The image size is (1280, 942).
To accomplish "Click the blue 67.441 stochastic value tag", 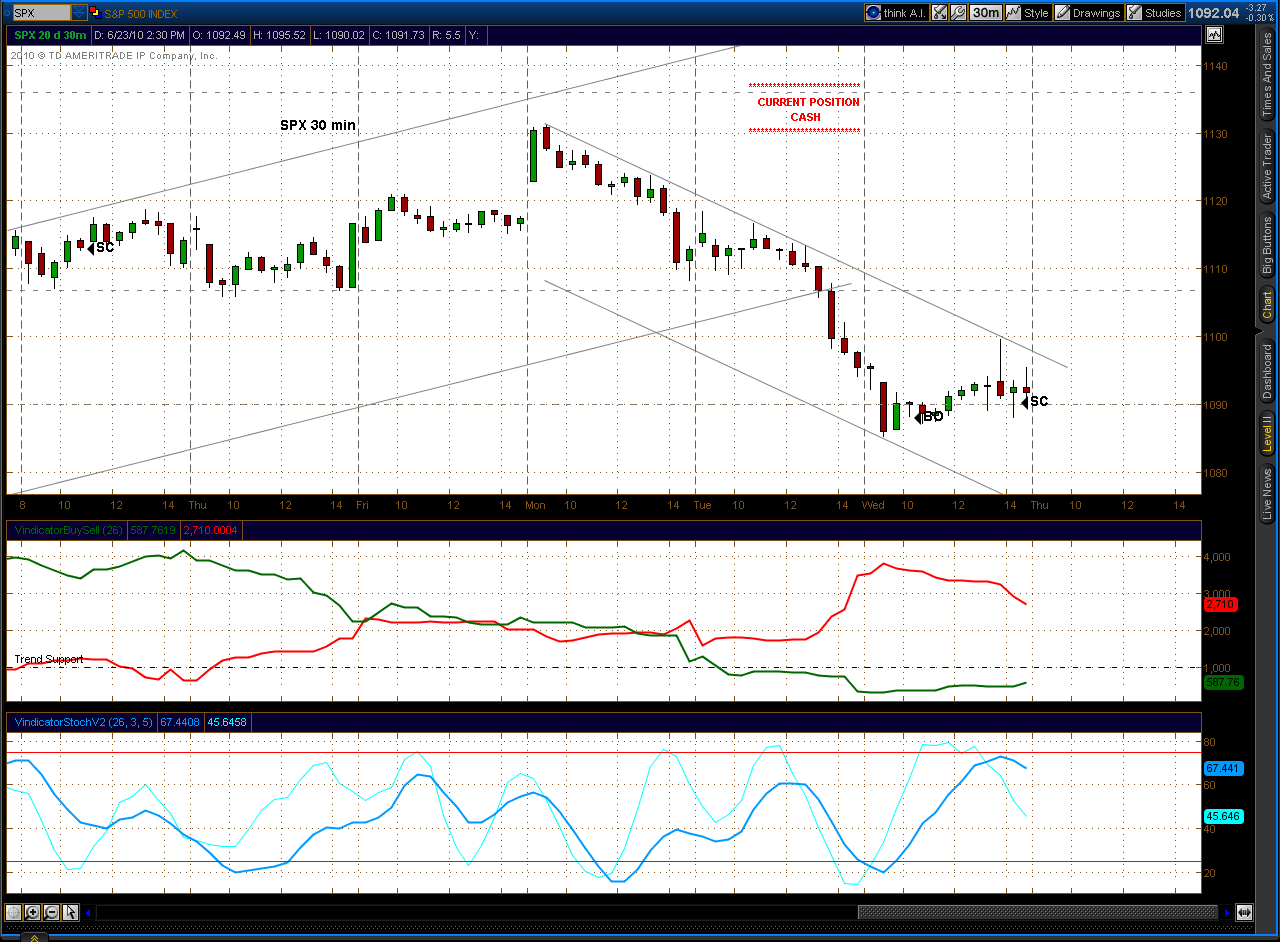I will [x=1222, y=768].
